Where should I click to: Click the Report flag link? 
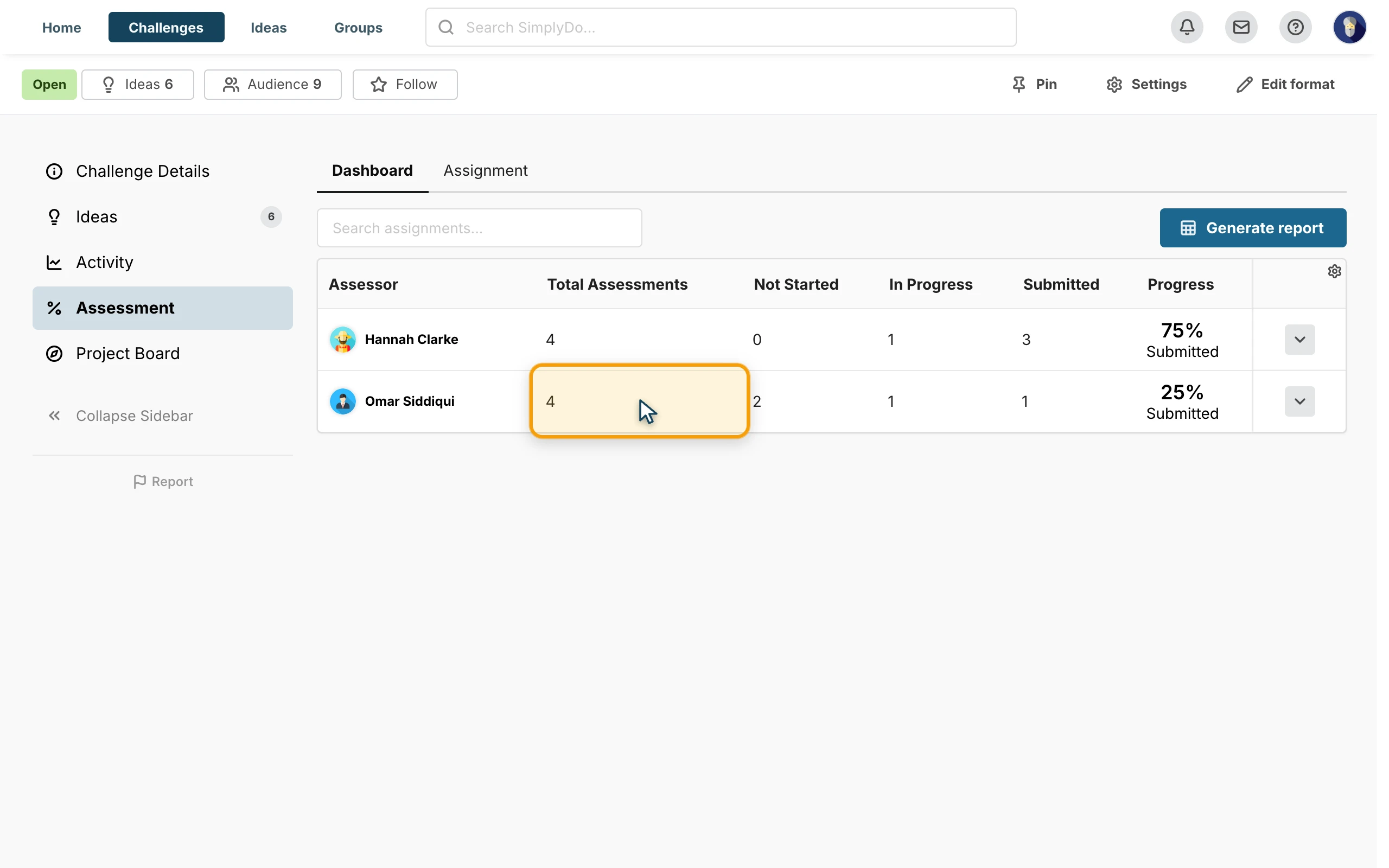point(163,482)
